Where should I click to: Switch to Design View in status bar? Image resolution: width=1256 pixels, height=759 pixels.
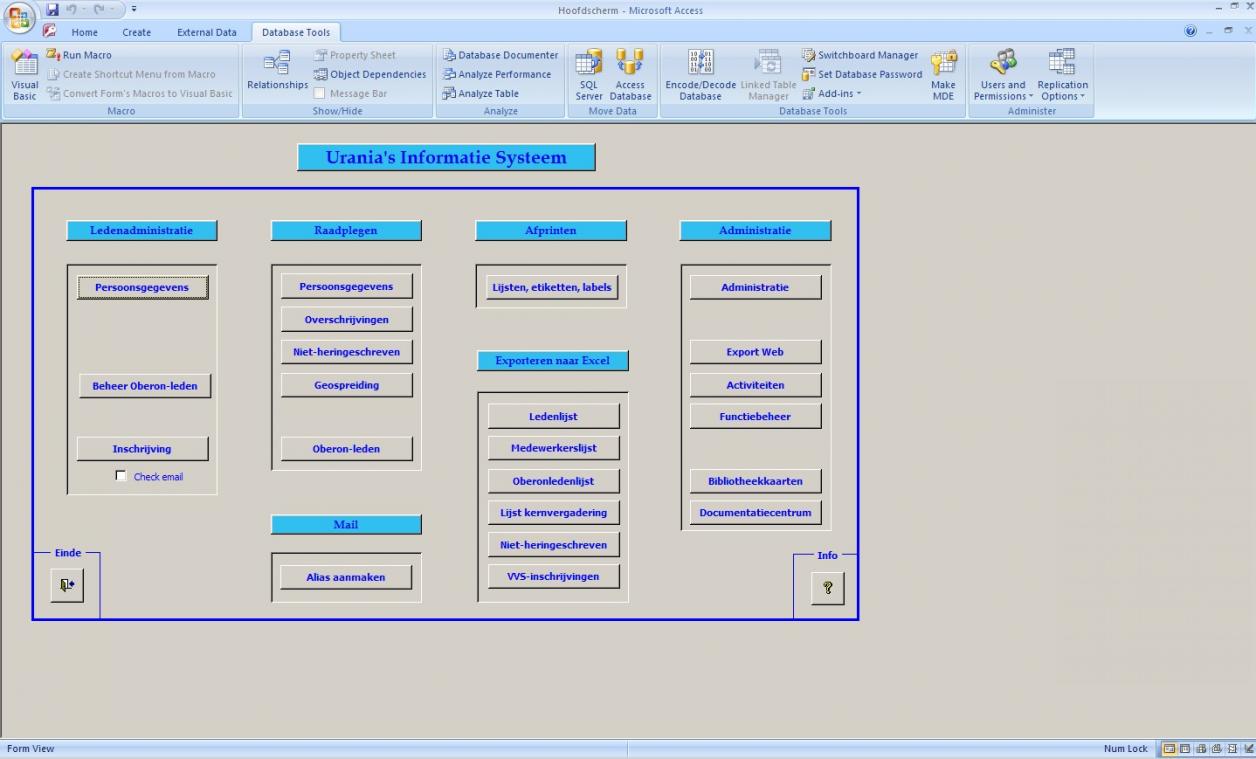tap(1248, 749)
